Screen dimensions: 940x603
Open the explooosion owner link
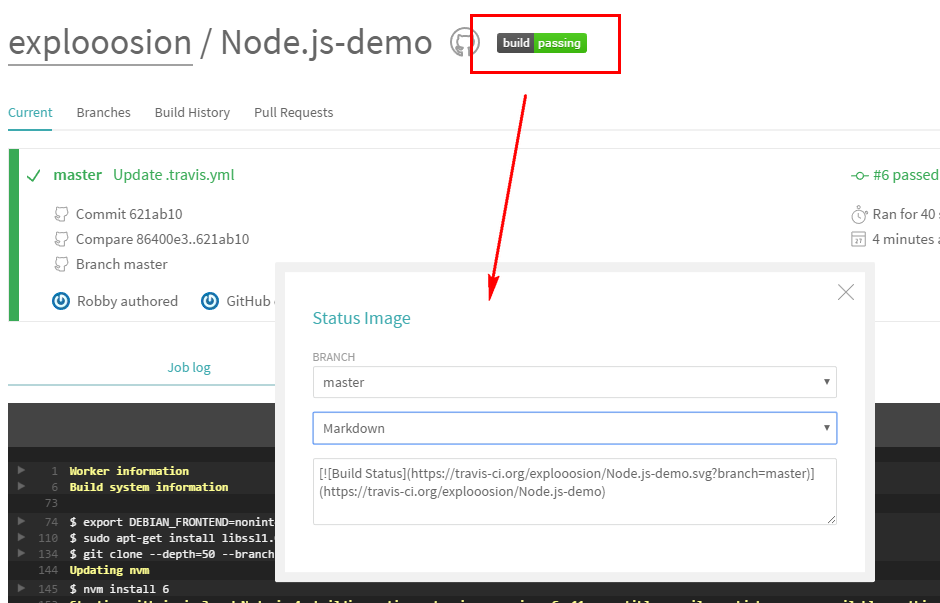(100, 43)
